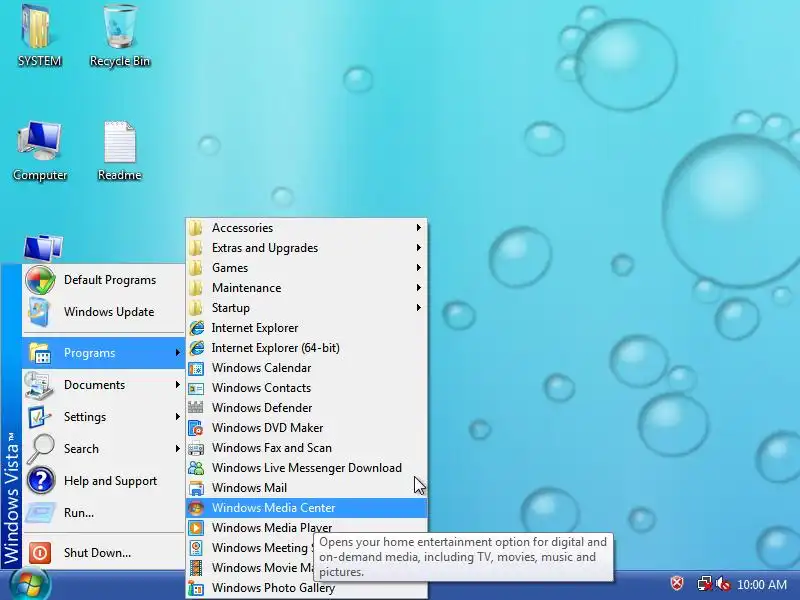Viewport: 800px width, 600px height.
Task: Select the network computers desktop icon above Start menu
Action: pyautogui.click(x=43, y=247)
